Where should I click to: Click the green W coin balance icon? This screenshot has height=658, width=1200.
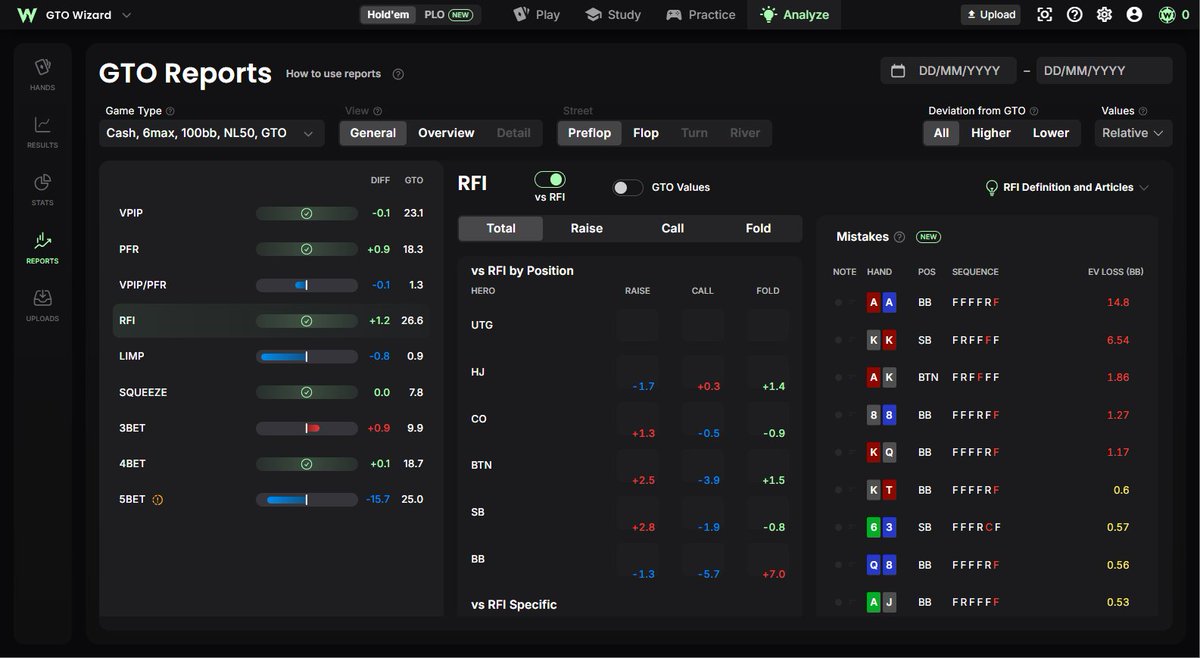point(1167,15)
